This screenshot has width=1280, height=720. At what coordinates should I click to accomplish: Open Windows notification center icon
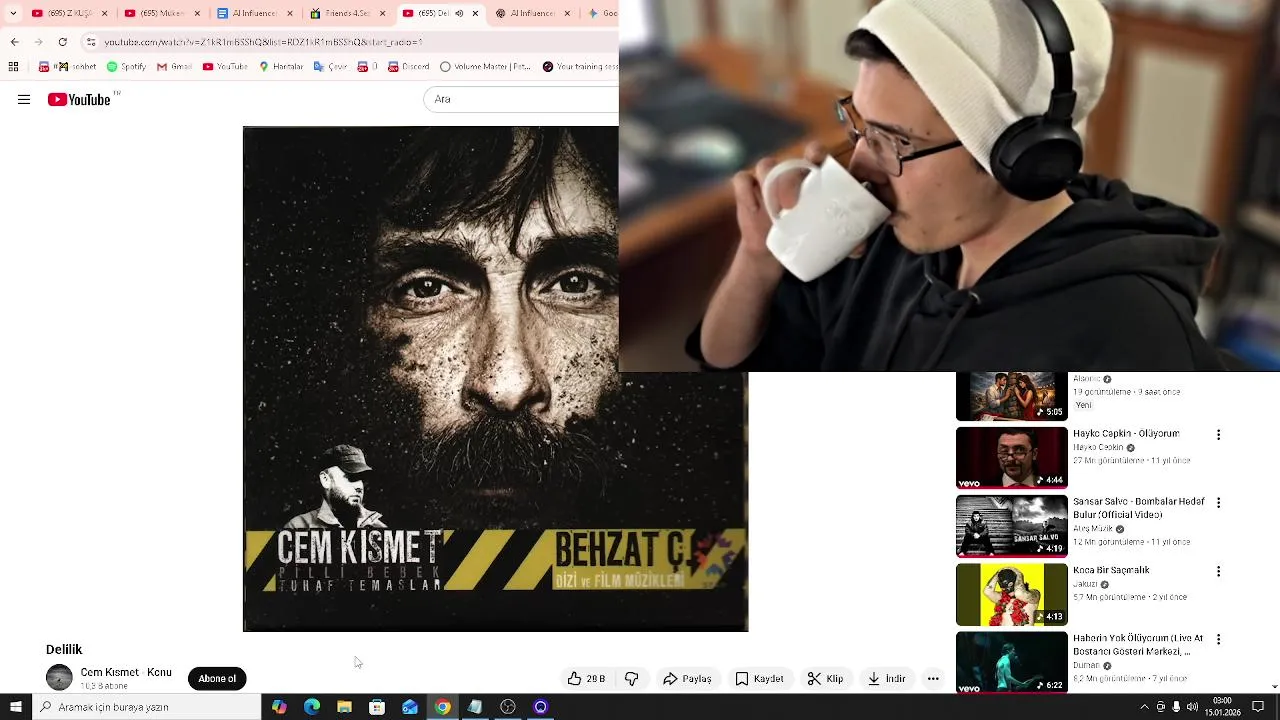[1258, 707]
